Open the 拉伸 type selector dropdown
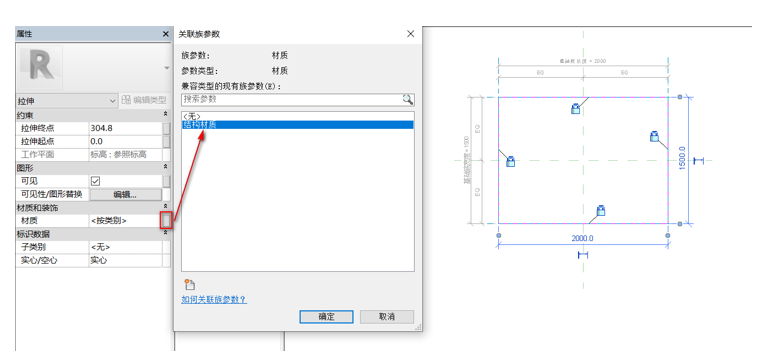The image size is (762, 362). pyautogui.click(x=67, y=101)
